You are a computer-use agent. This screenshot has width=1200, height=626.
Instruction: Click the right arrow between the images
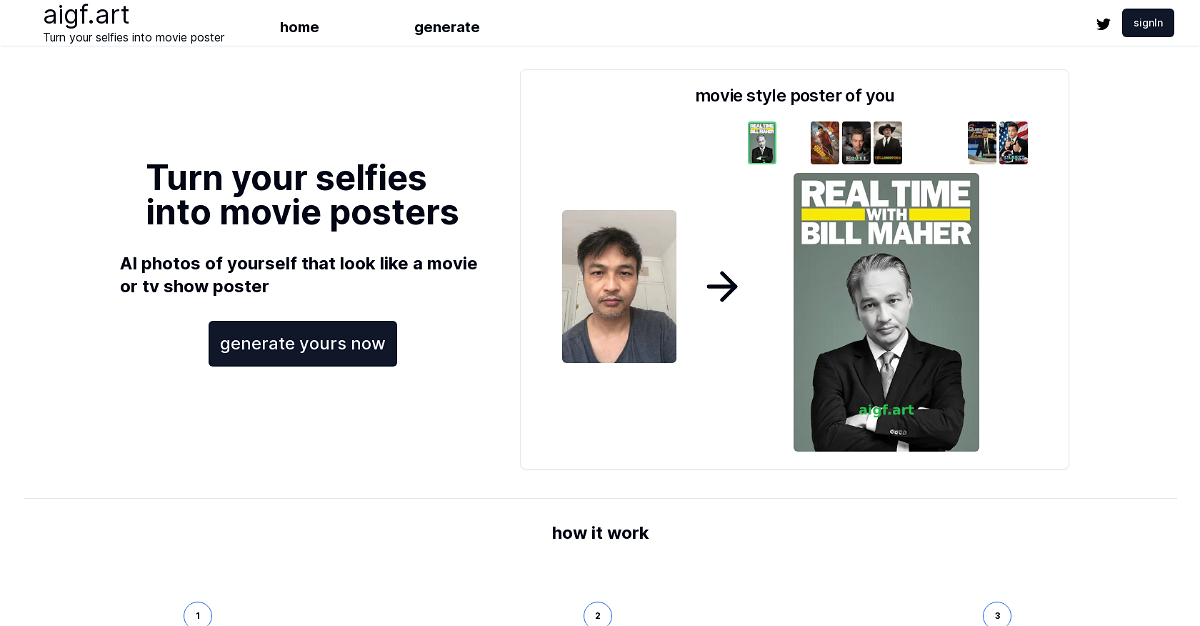[x=722, y=287]
